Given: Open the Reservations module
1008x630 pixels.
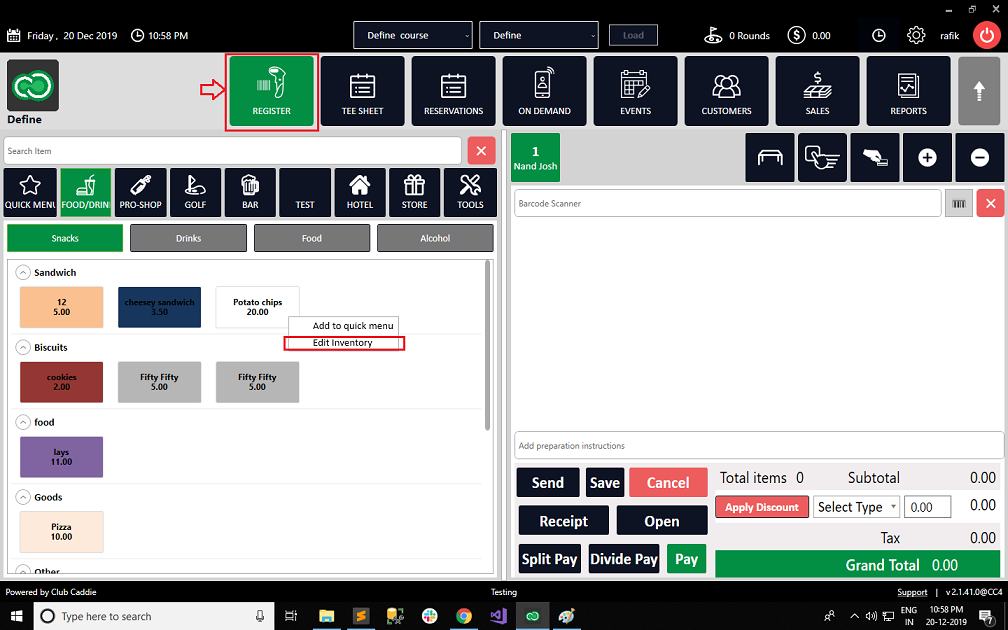Looking at the screenshot, I should click(453, 91).
